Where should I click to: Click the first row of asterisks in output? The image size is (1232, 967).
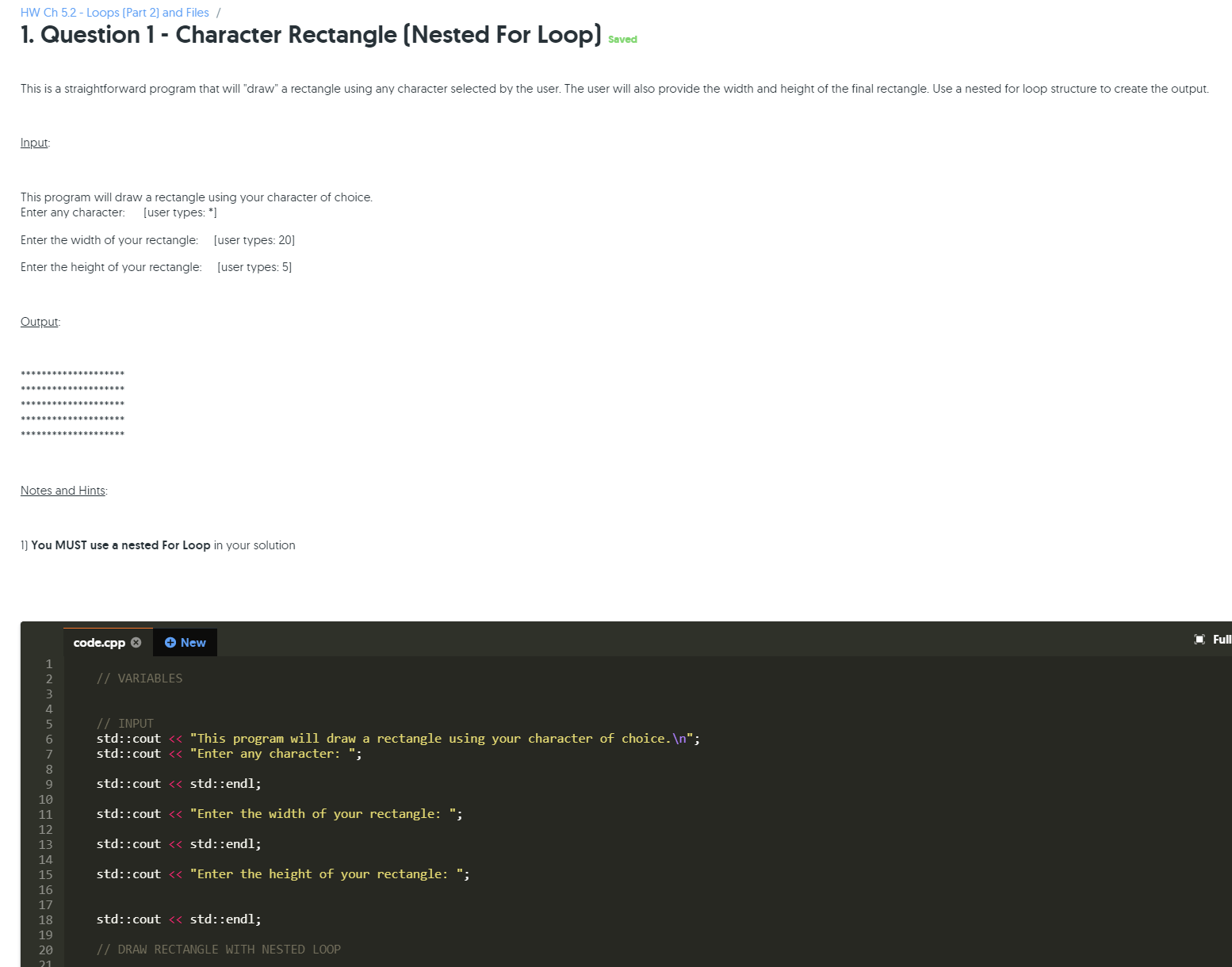point(73,374)
